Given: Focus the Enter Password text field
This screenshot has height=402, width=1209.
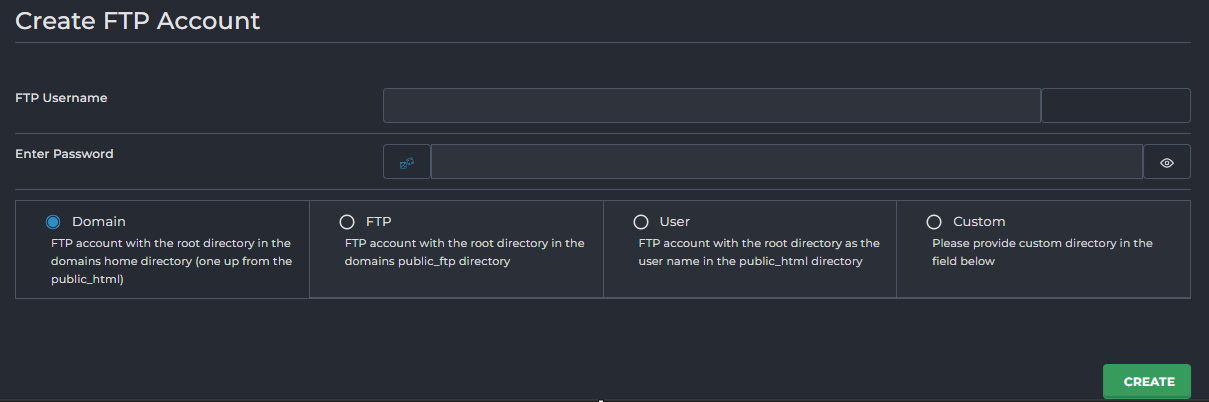Looking at the screenshot, I should coord(786,162).
